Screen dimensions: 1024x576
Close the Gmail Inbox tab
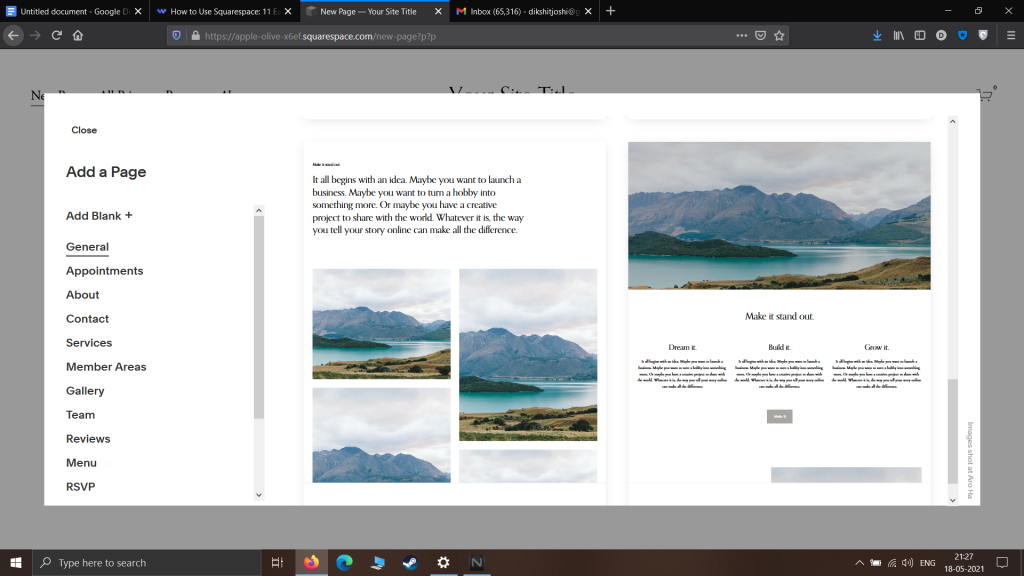click(x=588, y=11)
